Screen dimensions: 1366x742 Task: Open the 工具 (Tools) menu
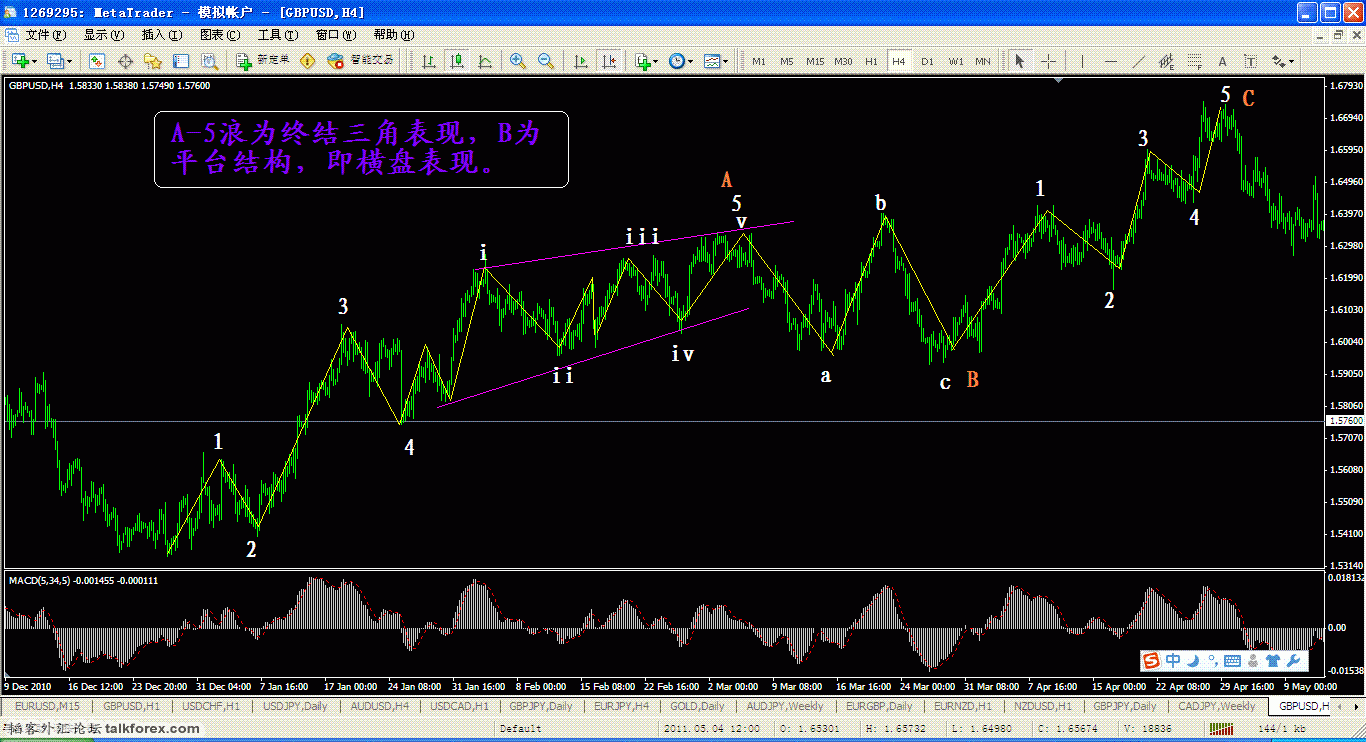click(278, 34)
